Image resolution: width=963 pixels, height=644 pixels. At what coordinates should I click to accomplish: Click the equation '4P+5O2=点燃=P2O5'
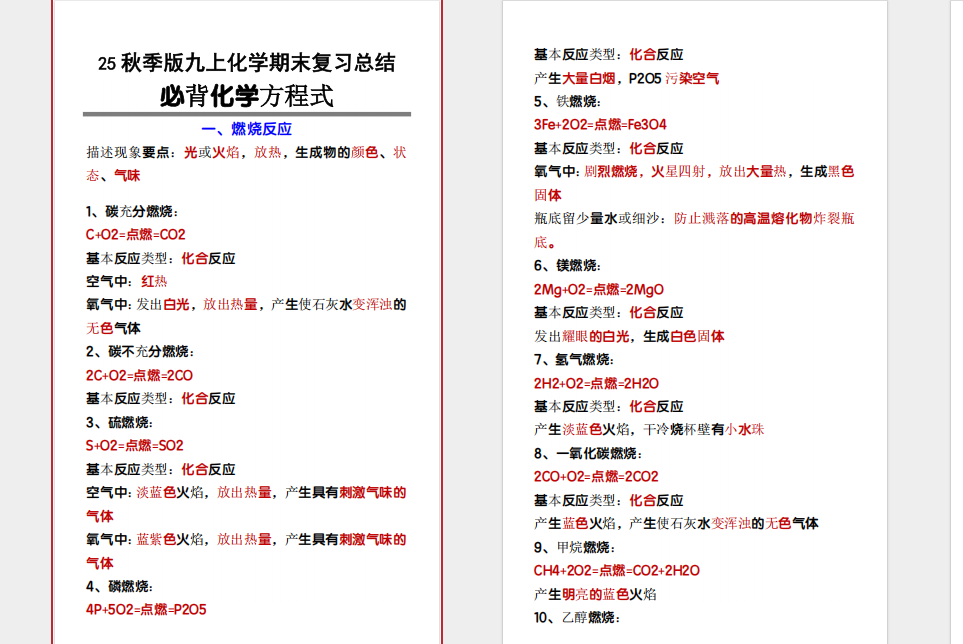click(146, 608)
